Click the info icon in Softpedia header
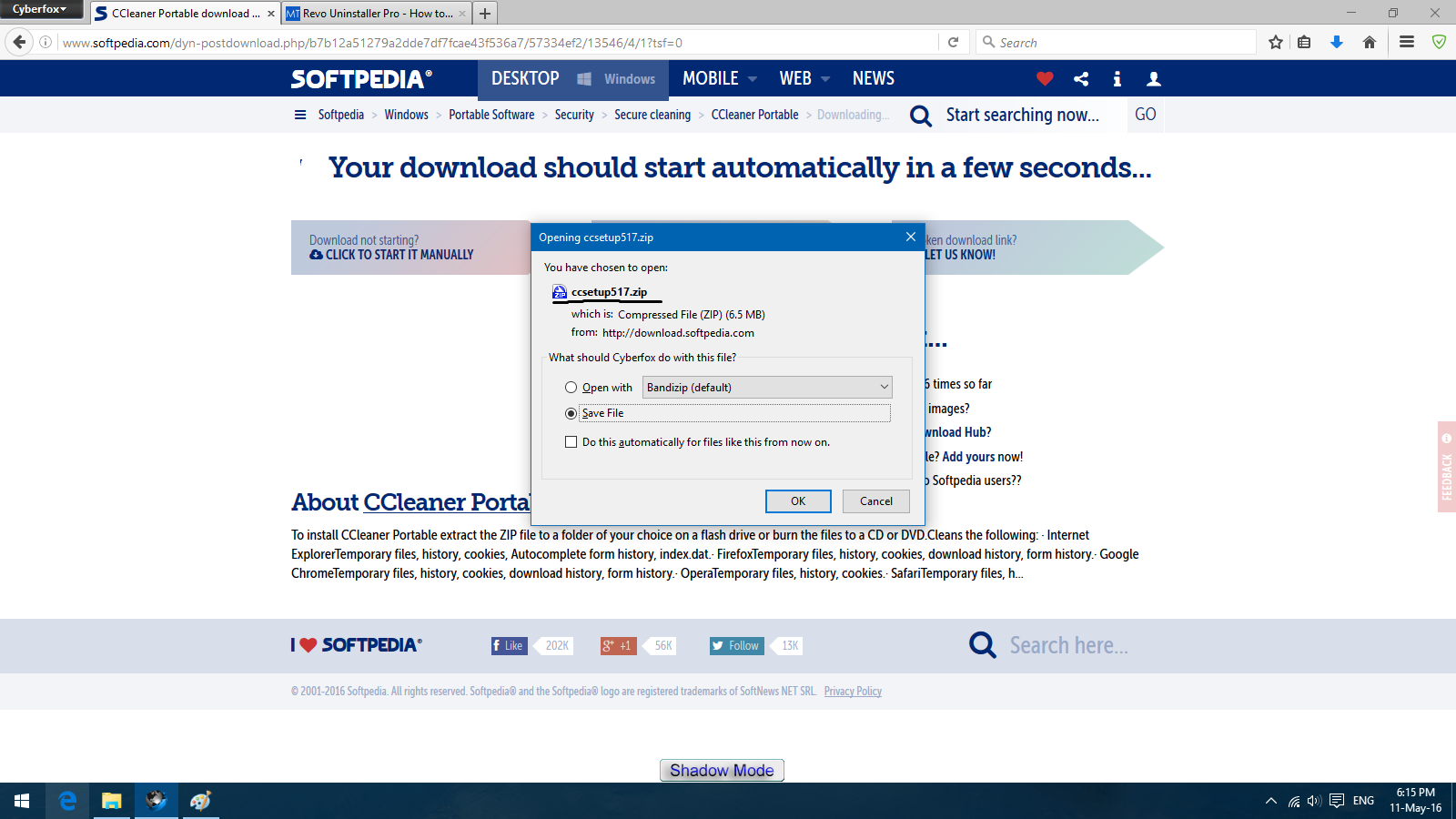1456x819 pixels. 1117,79
